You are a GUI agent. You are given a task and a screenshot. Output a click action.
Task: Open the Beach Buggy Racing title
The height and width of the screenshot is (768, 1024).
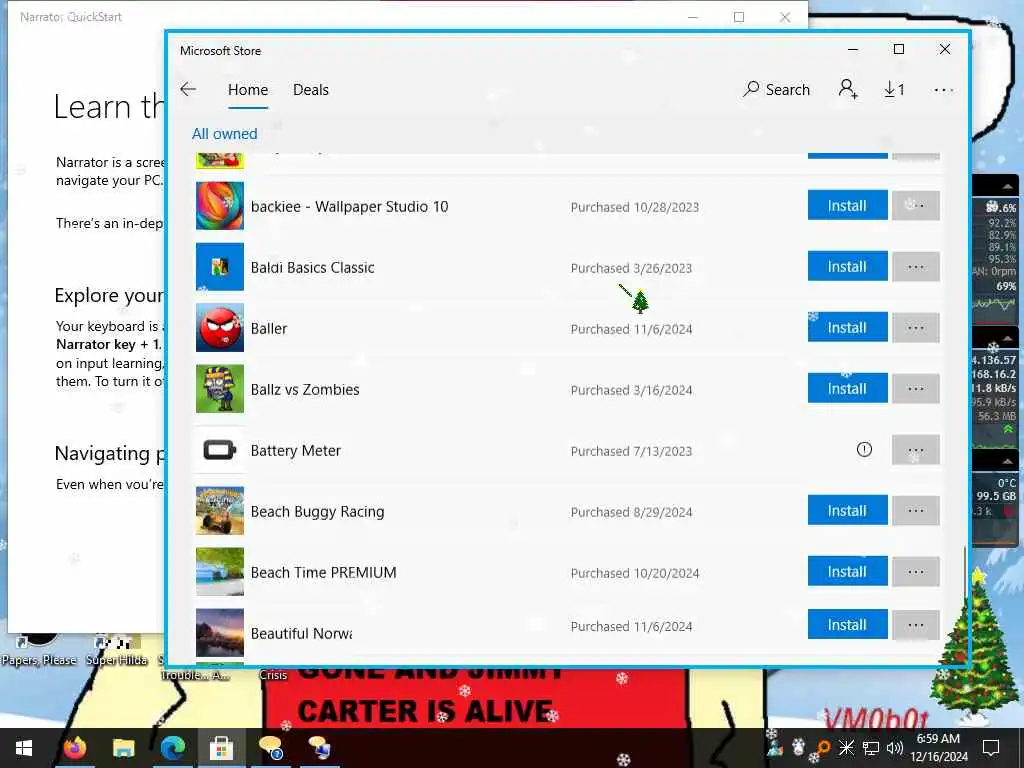click(317, 511)
